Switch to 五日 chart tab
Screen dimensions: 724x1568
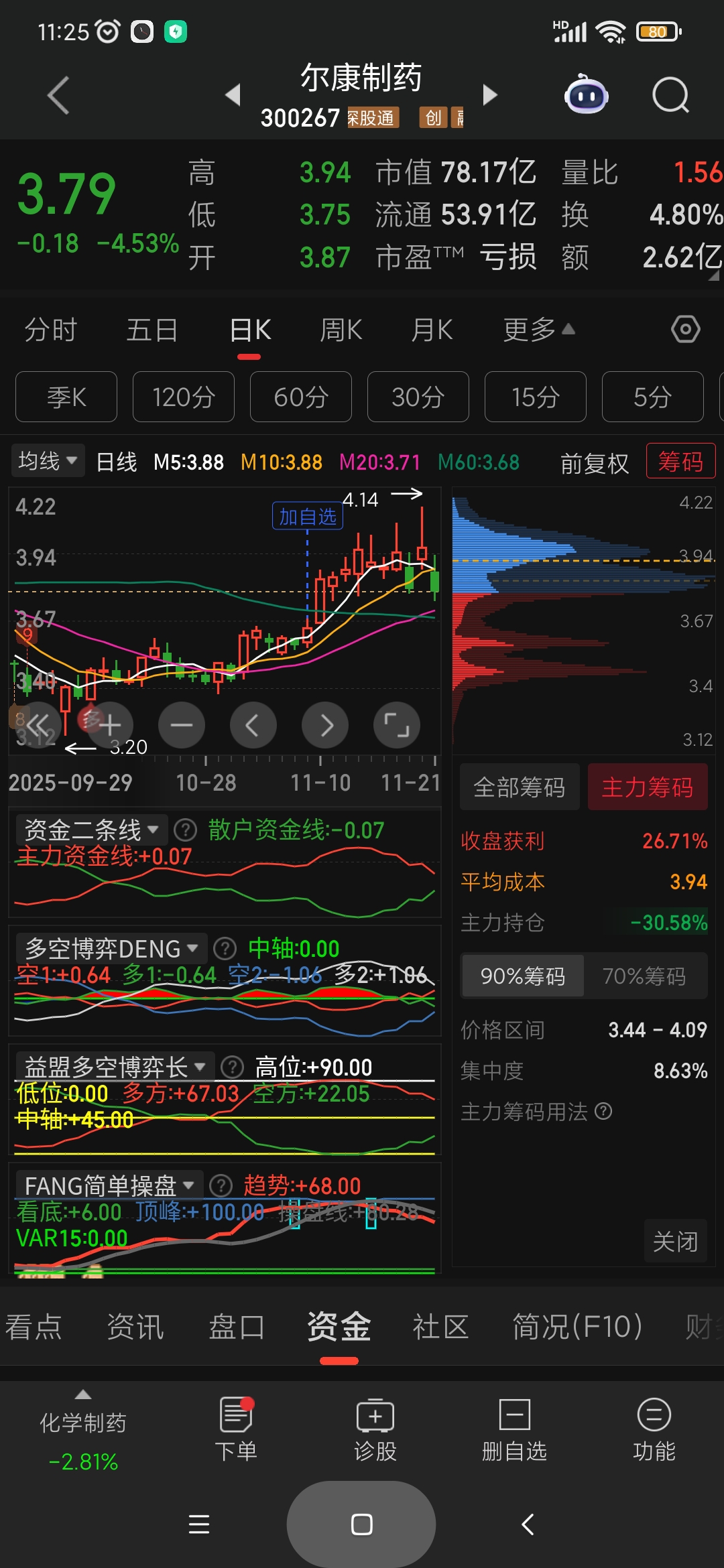[152, 330]
